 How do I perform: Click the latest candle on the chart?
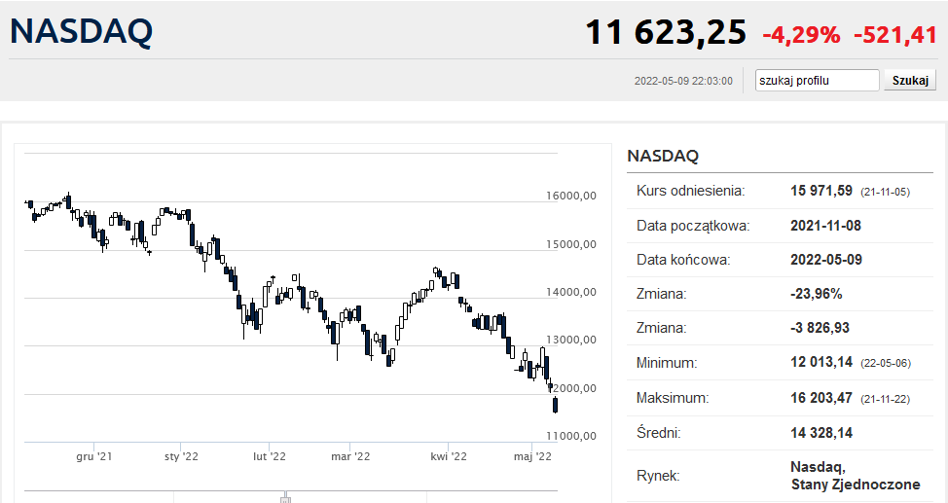pyautogui.click(x=555, y=404)
